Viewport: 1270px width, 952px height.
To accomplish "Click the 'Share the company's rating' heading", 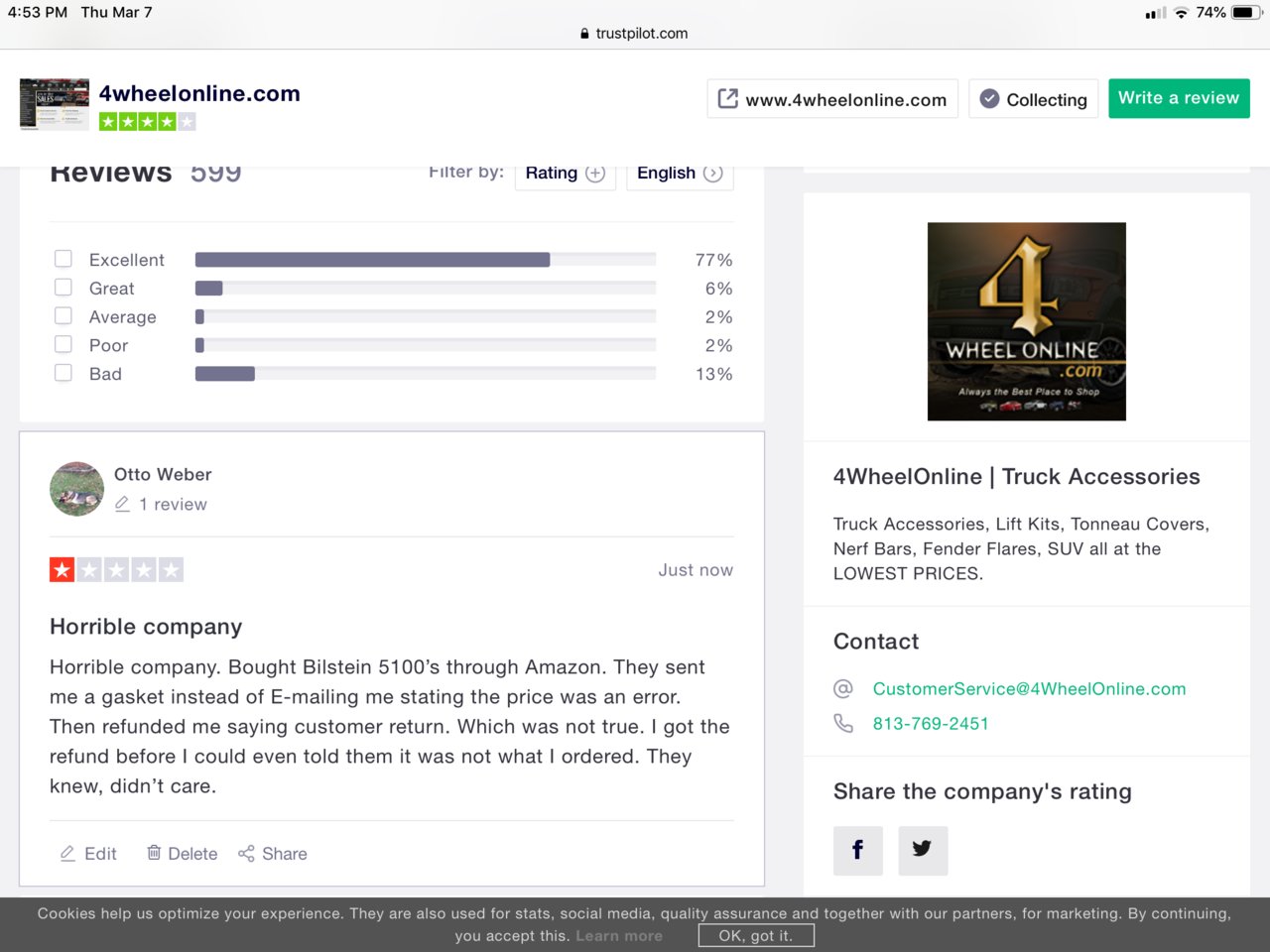I will click(x=982, y=791).
